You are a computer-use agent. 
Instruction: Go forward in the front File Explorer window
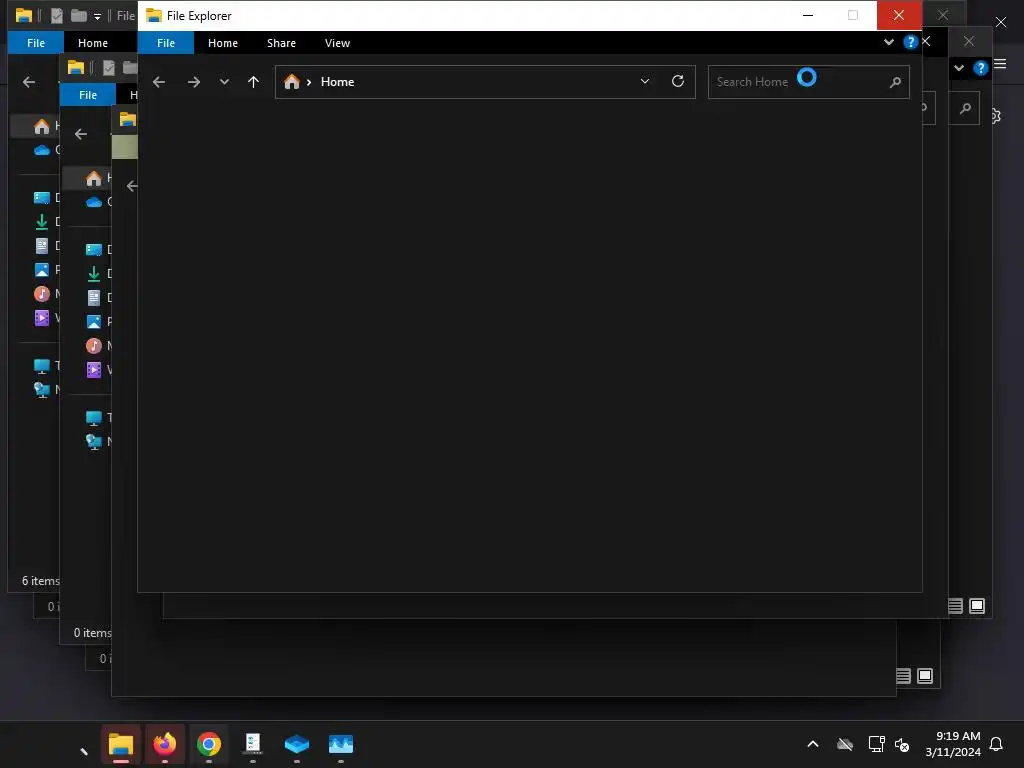point(193,82)
